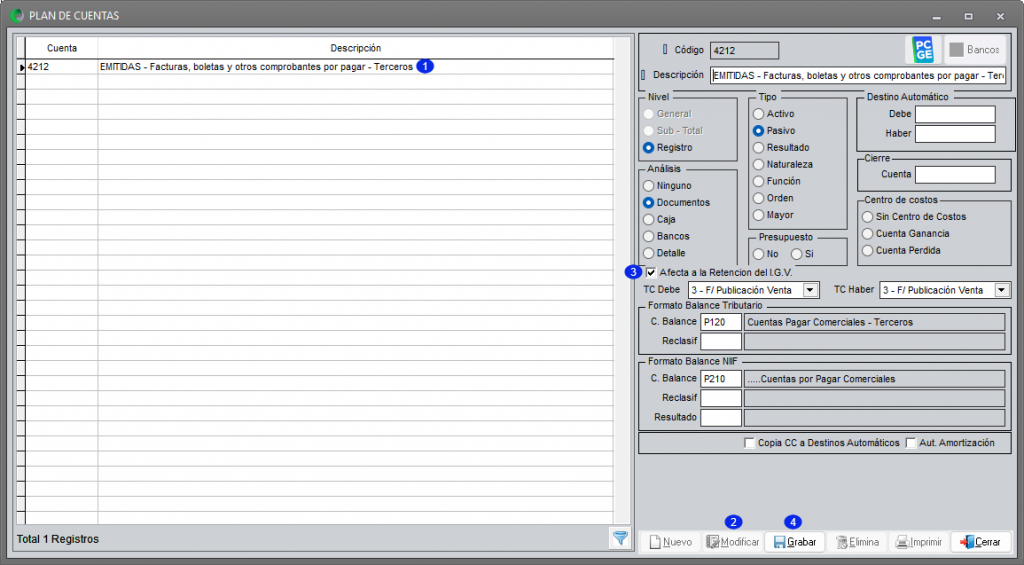Image resolution: width=1024 pixels, height=565 pixels.
Task: Open the TC Haber dropdown
Action: click(1002, 290)
